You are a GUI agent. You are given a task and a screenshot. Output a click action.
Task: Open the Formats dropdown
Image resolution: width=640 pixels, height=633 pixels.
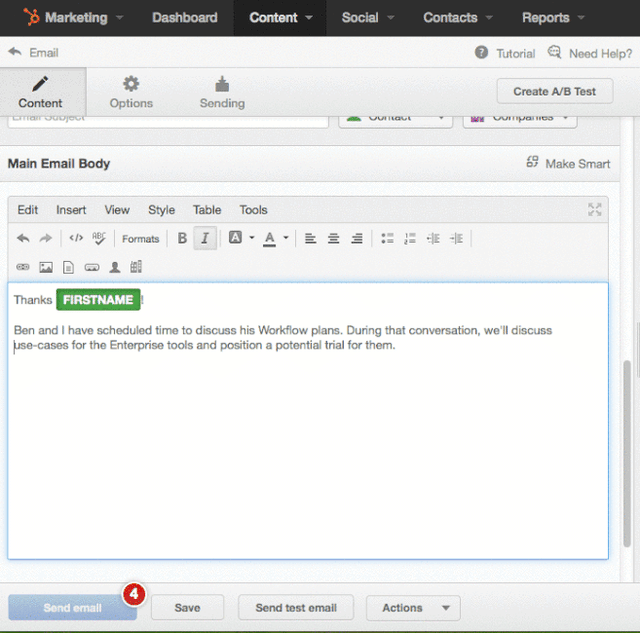140,238
